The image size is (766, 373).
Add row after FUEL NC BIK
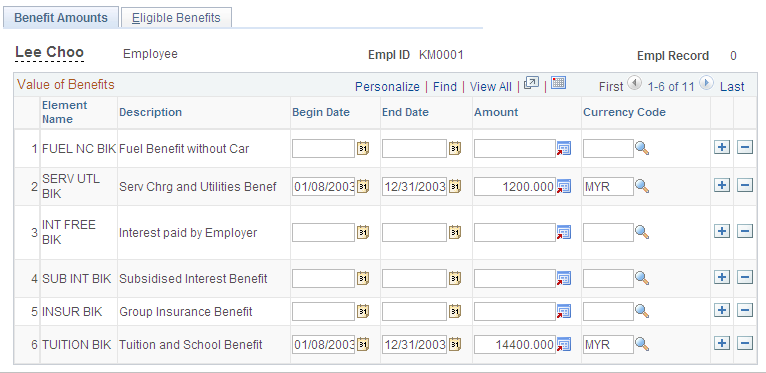coord(722,147)
